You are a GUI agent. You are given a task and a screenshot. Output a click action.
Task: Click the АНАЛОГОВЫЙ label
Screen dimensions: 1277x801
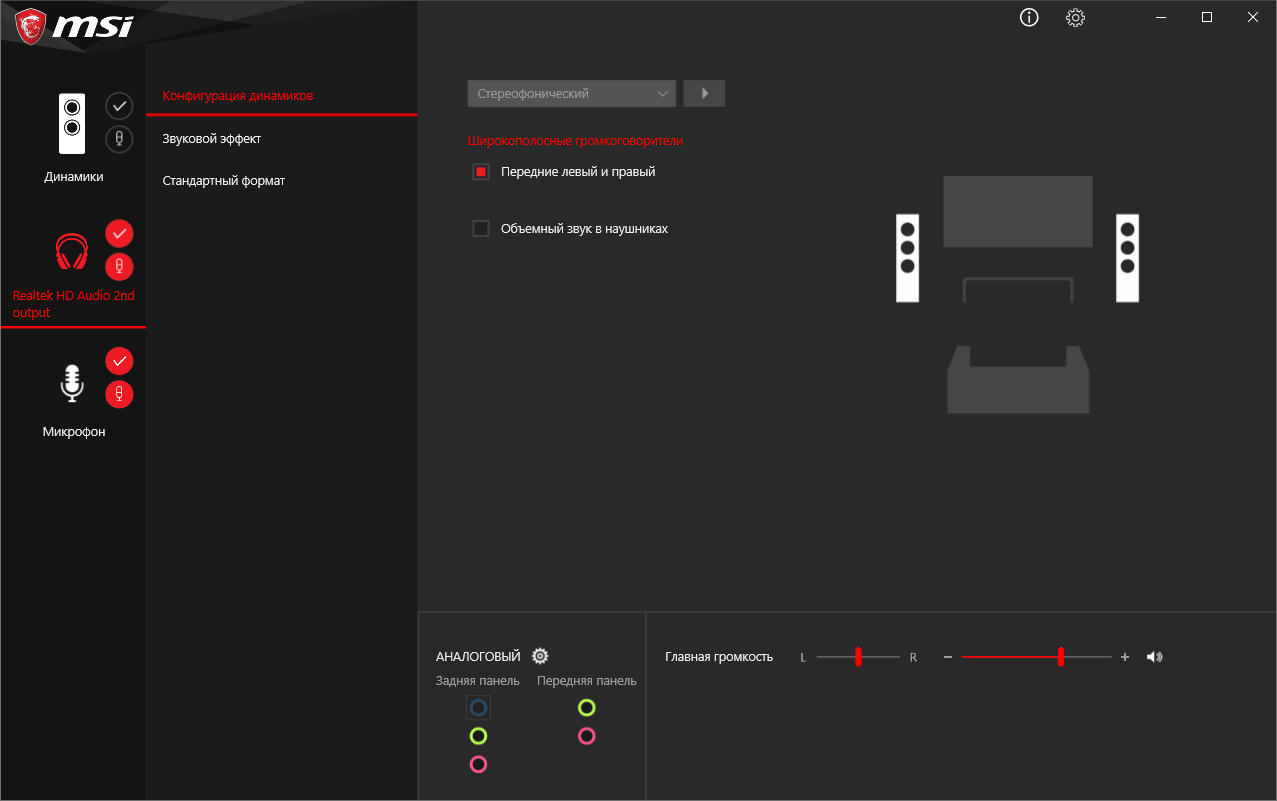[478, 657]
